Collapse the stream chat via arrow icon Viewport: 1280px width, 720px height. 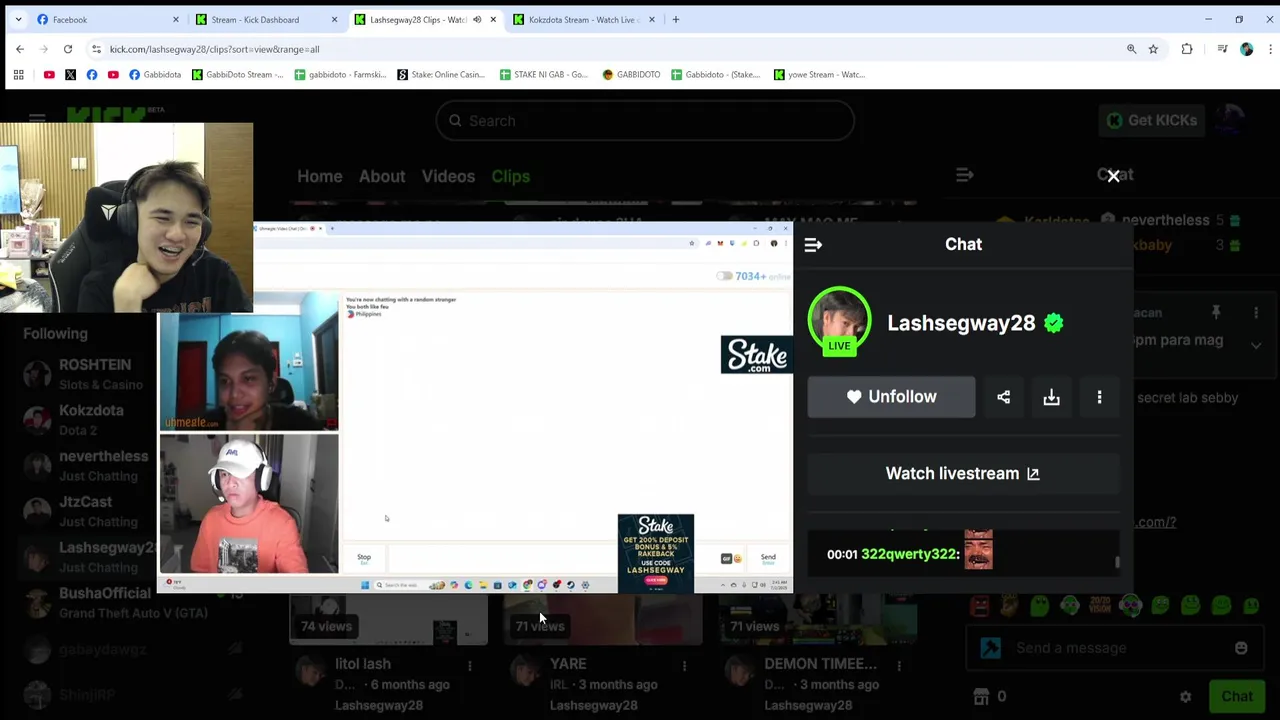tap(964, 175)
